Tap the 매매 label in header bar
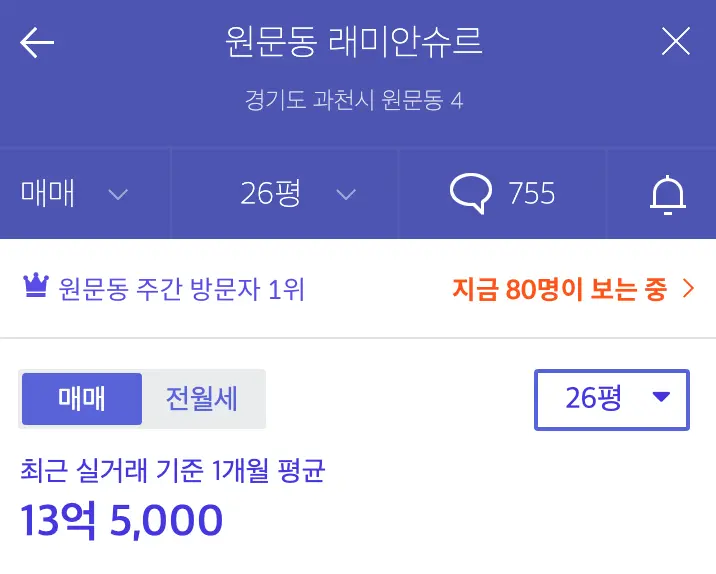Image resolution: width=716 pixels, height=574 pixels. click(x=47, y=193)
